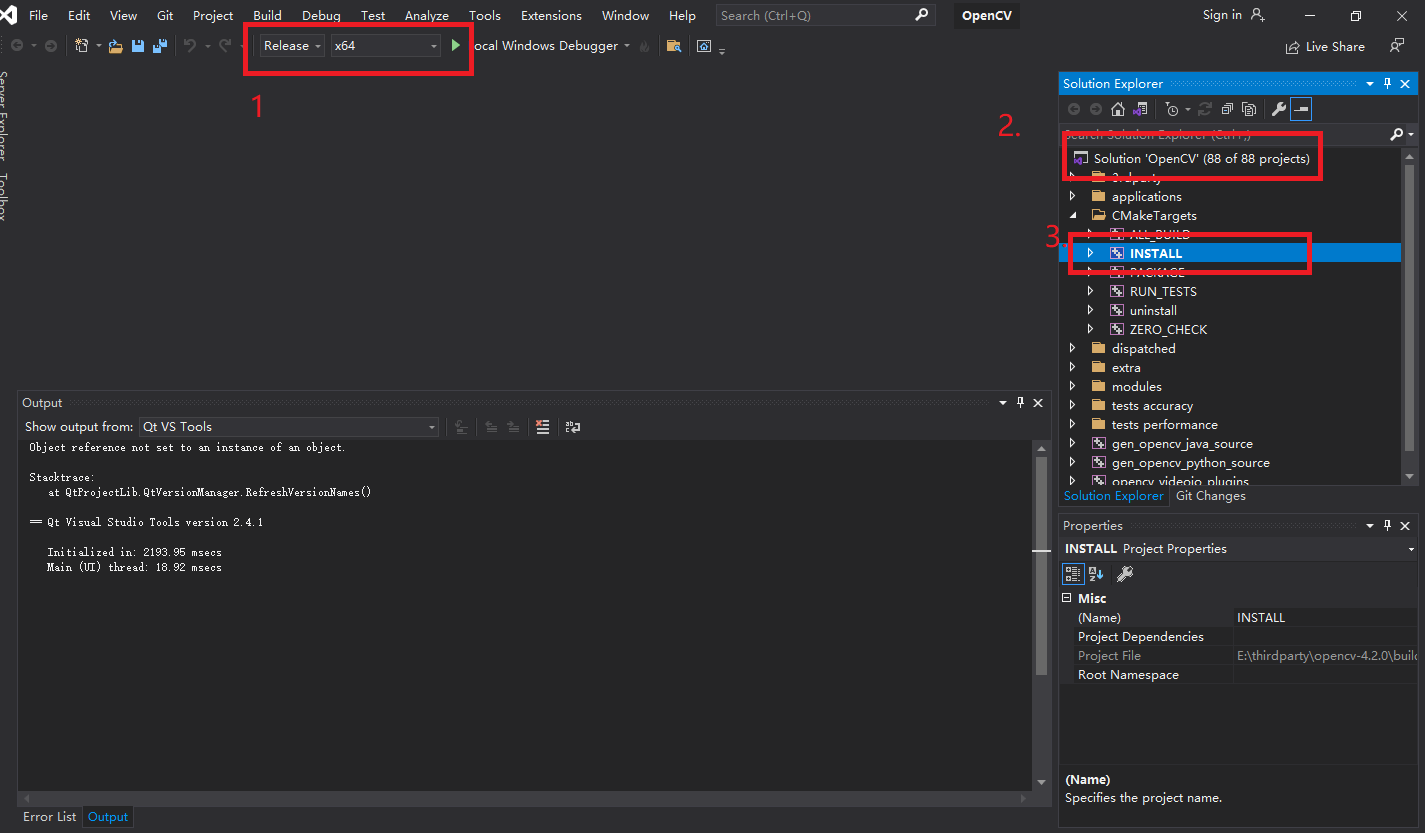
Task: Open the Debug menu
Action: 321,15
